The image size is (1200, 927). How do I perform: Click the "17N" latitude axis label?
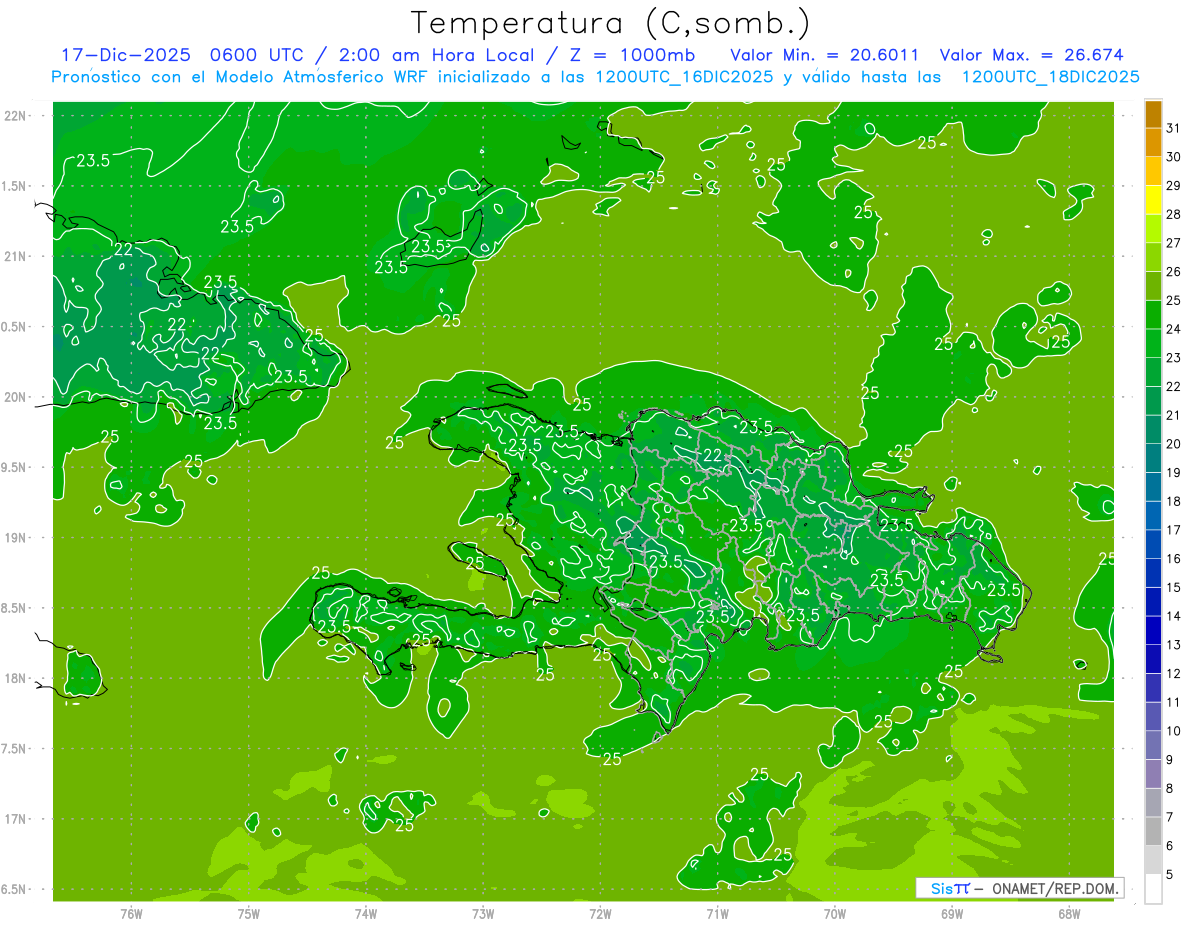click(16, 819)
